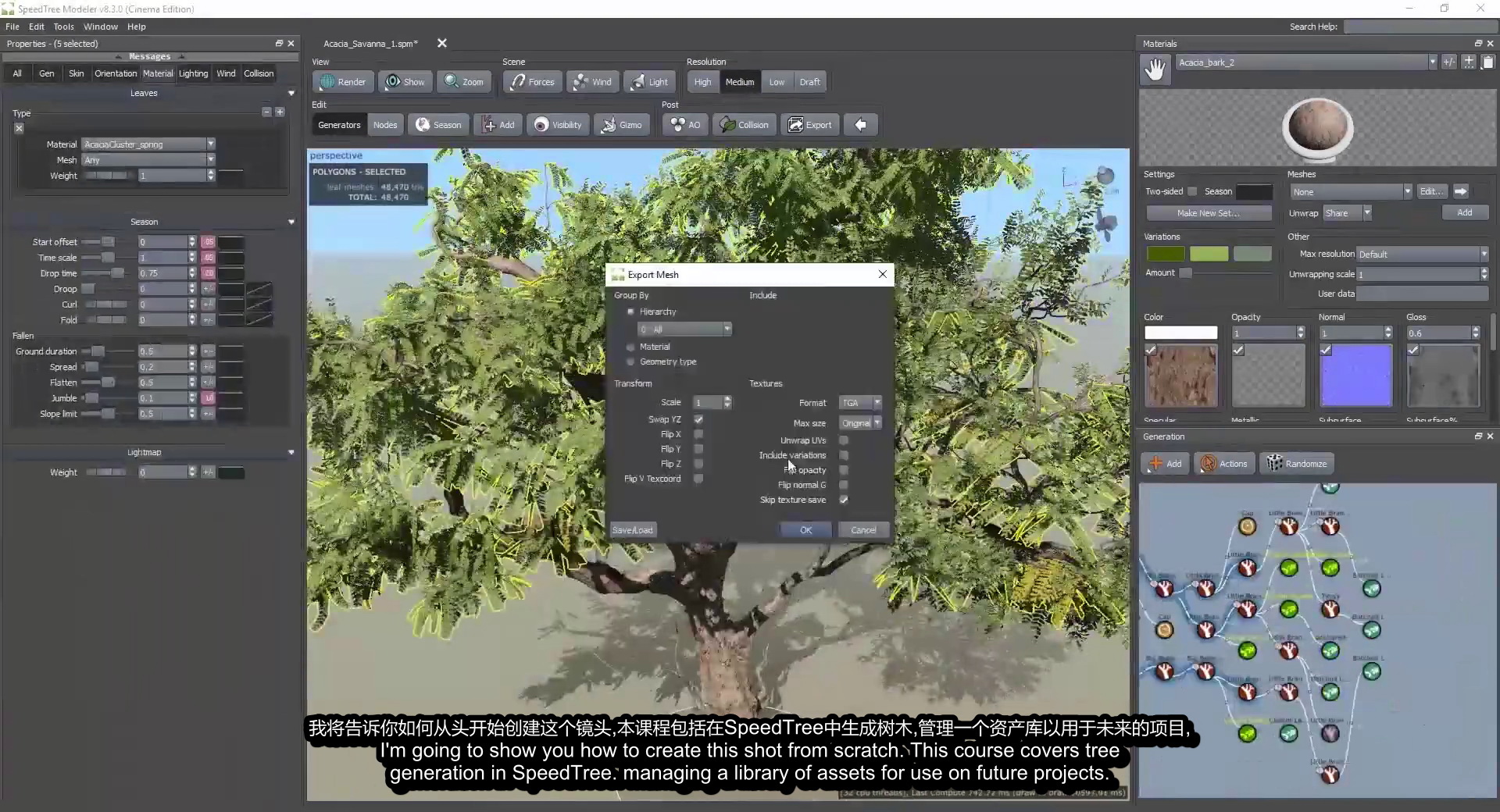This screenshot has height=812, width=1500.
Task: Confirm export with the OK button
Action: pos(805,530)
